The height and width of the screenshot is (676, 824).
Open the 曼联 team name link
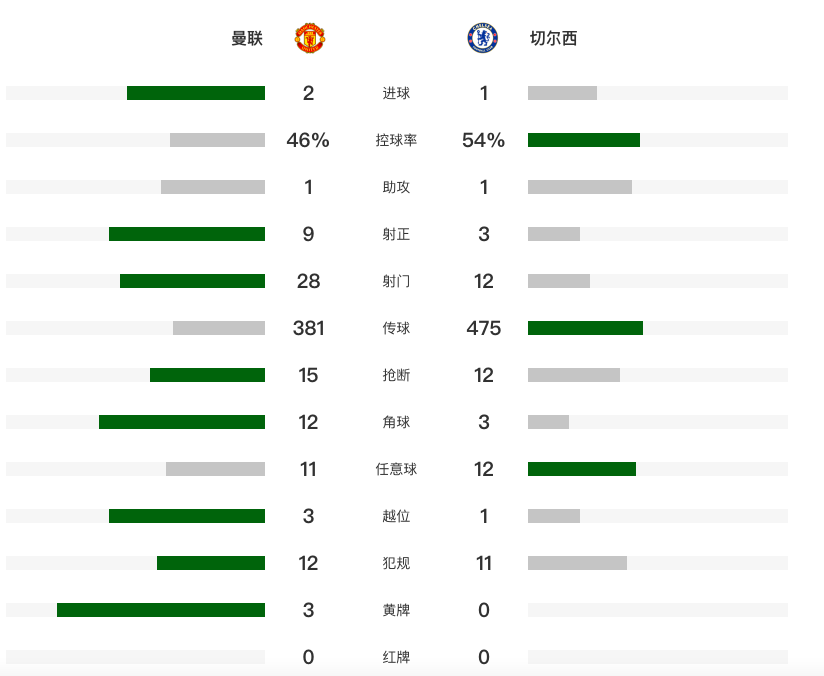point(247,38)
